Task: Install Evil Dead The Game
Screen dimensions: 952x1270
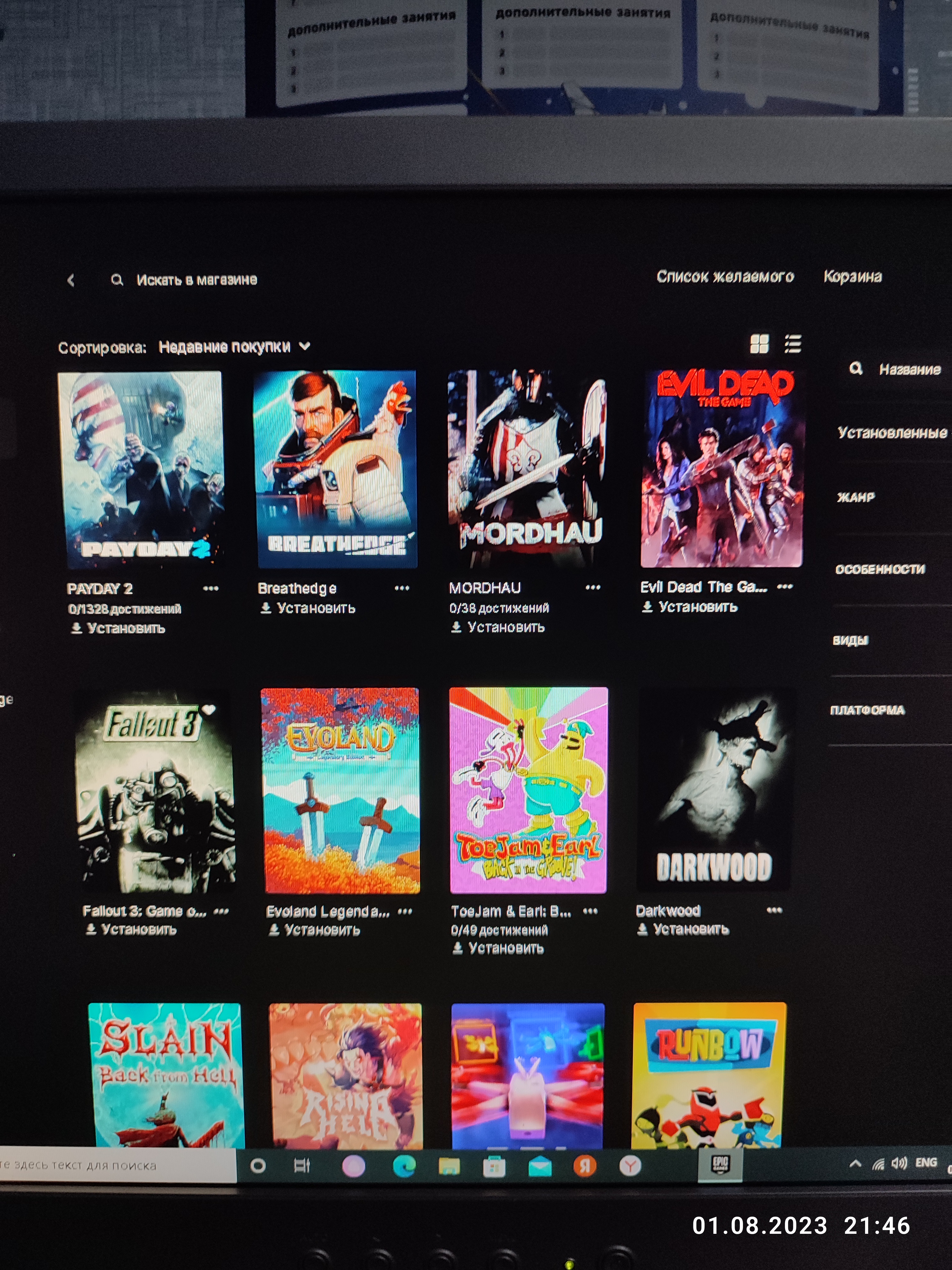Action: point(689,607)
